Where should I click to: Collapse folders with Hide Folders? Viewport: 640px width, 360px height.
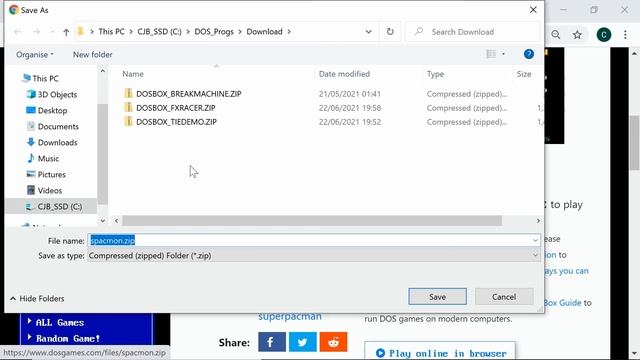37,298
